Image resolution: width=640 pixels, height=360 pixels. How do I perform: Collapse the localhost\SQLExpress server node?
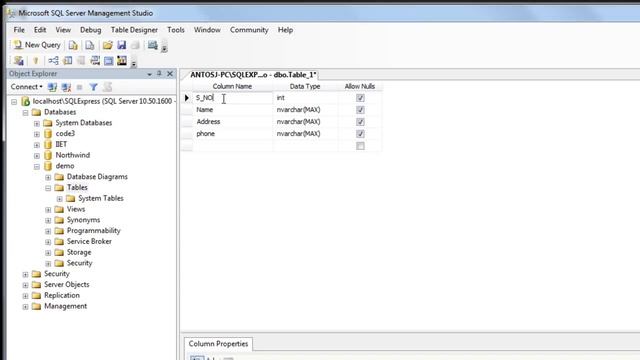[14, 102]
